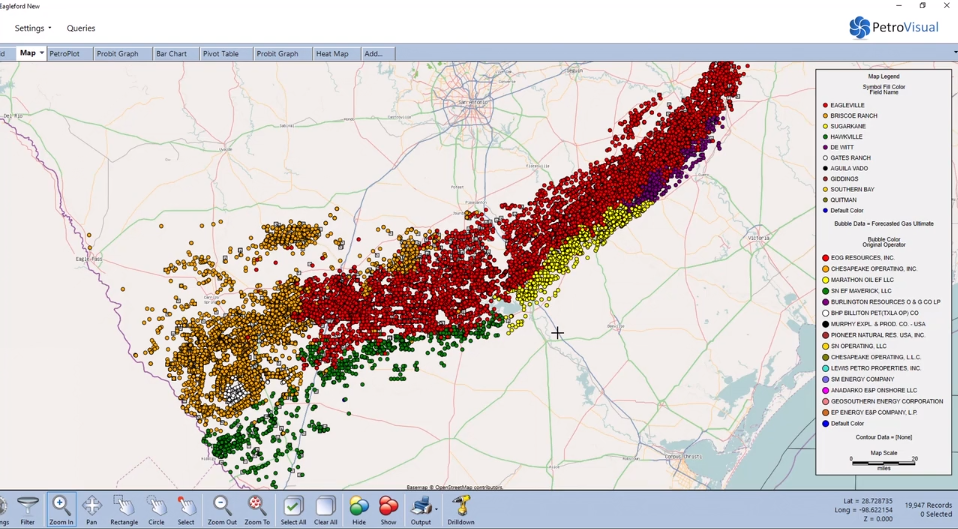Pick the Circle selection tool

[156, 508]
